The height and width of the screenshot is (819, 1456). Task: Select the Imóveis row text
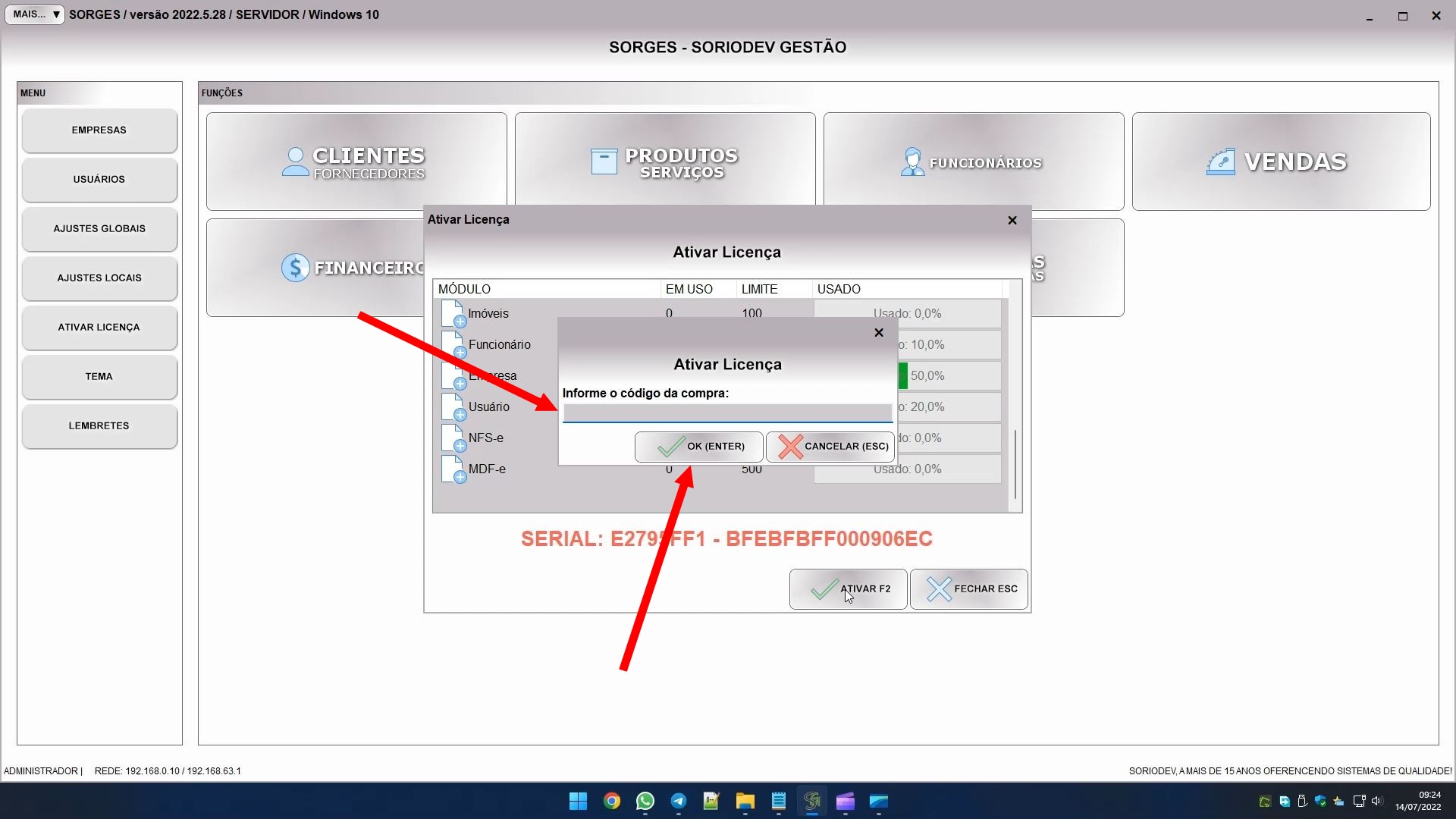(488, 314)
